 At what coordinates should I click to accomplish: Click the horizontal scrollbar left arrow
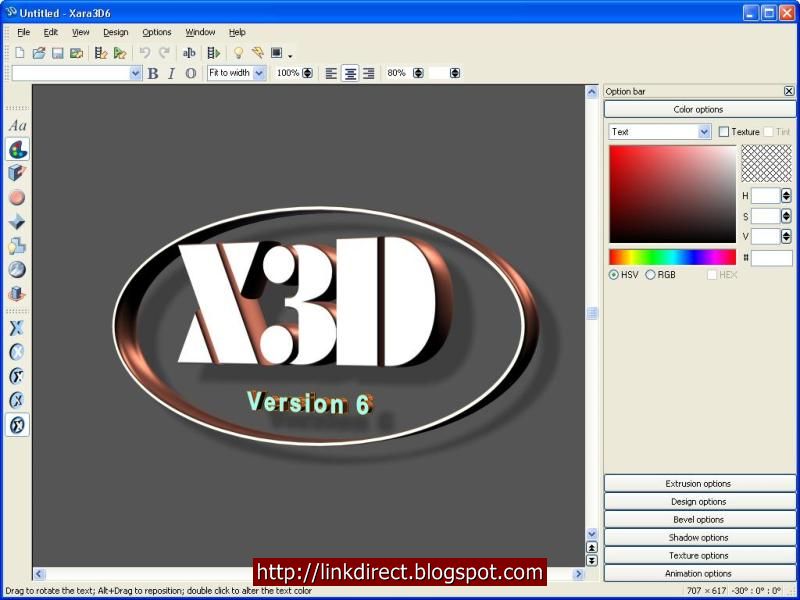[x=39, y=574]
